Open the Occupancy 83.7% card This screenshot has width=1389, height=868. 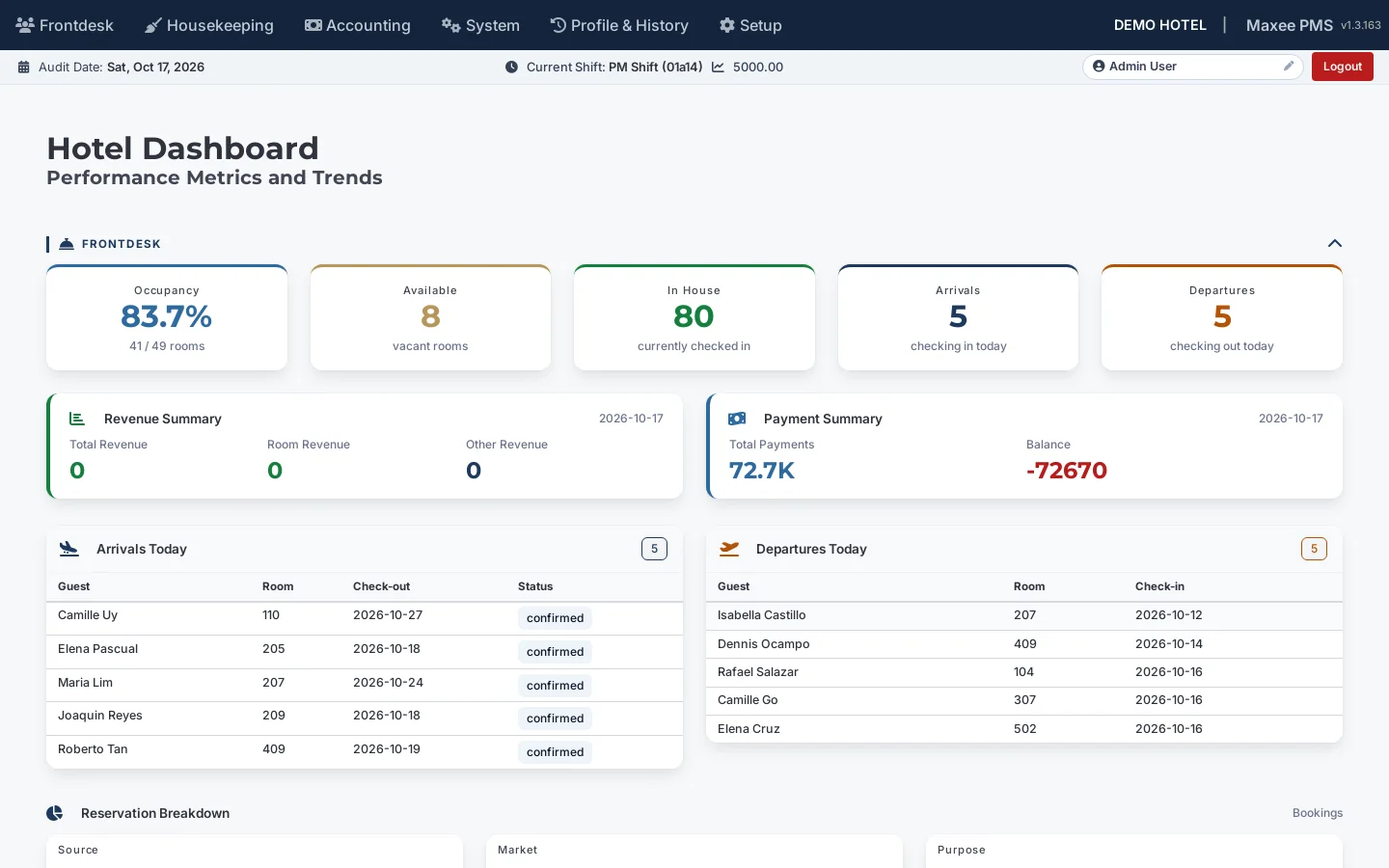pos(167,317)
